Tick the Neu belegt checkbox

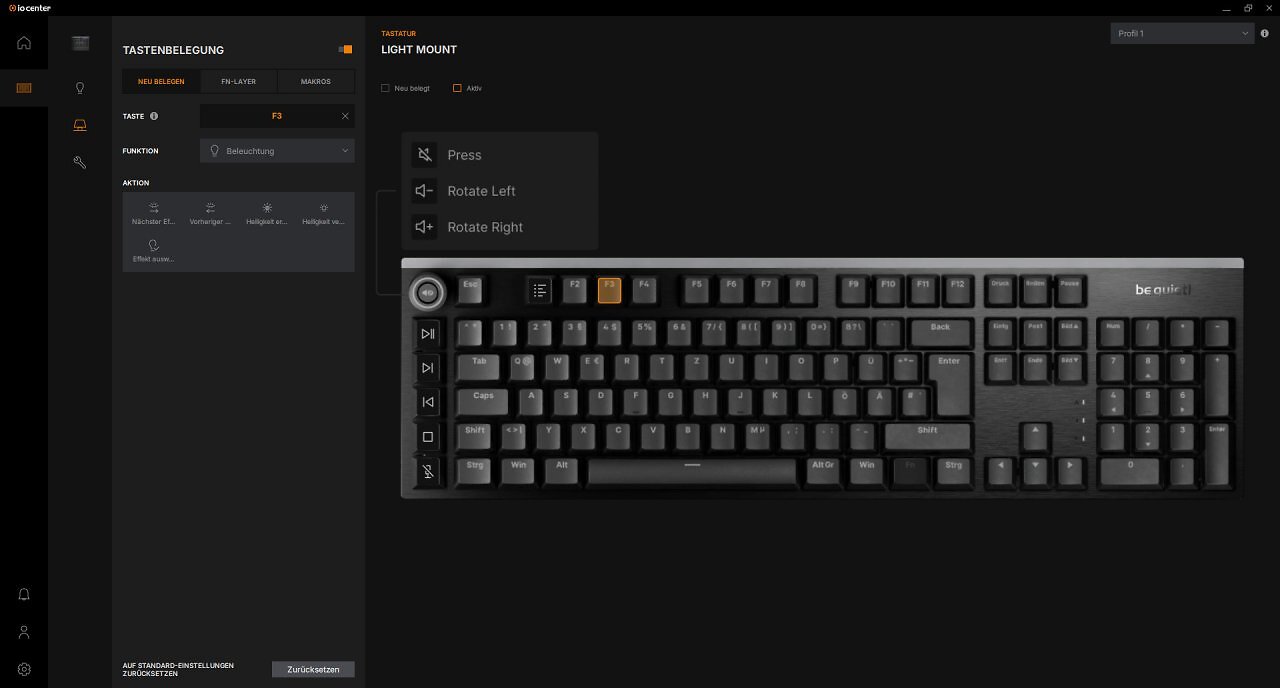point(385,88)
